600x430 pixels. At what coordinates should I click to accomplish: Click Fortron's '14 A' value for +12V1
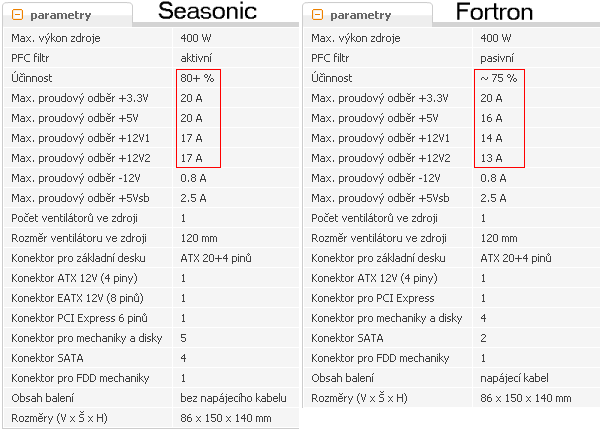click(491, 137)
